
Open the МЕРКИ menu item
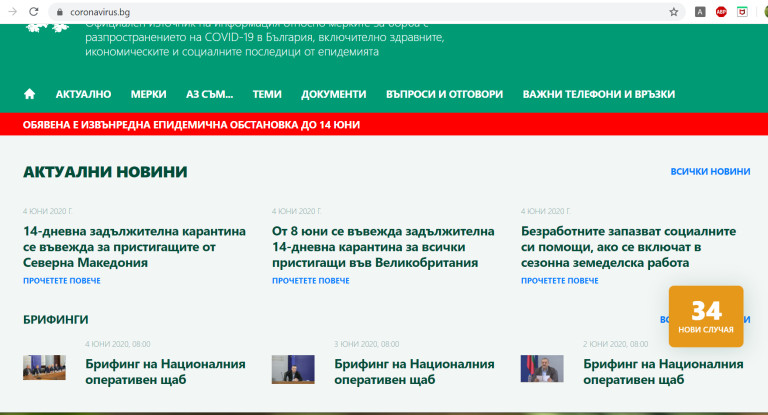pyautogui.click(x=148, y=94)
